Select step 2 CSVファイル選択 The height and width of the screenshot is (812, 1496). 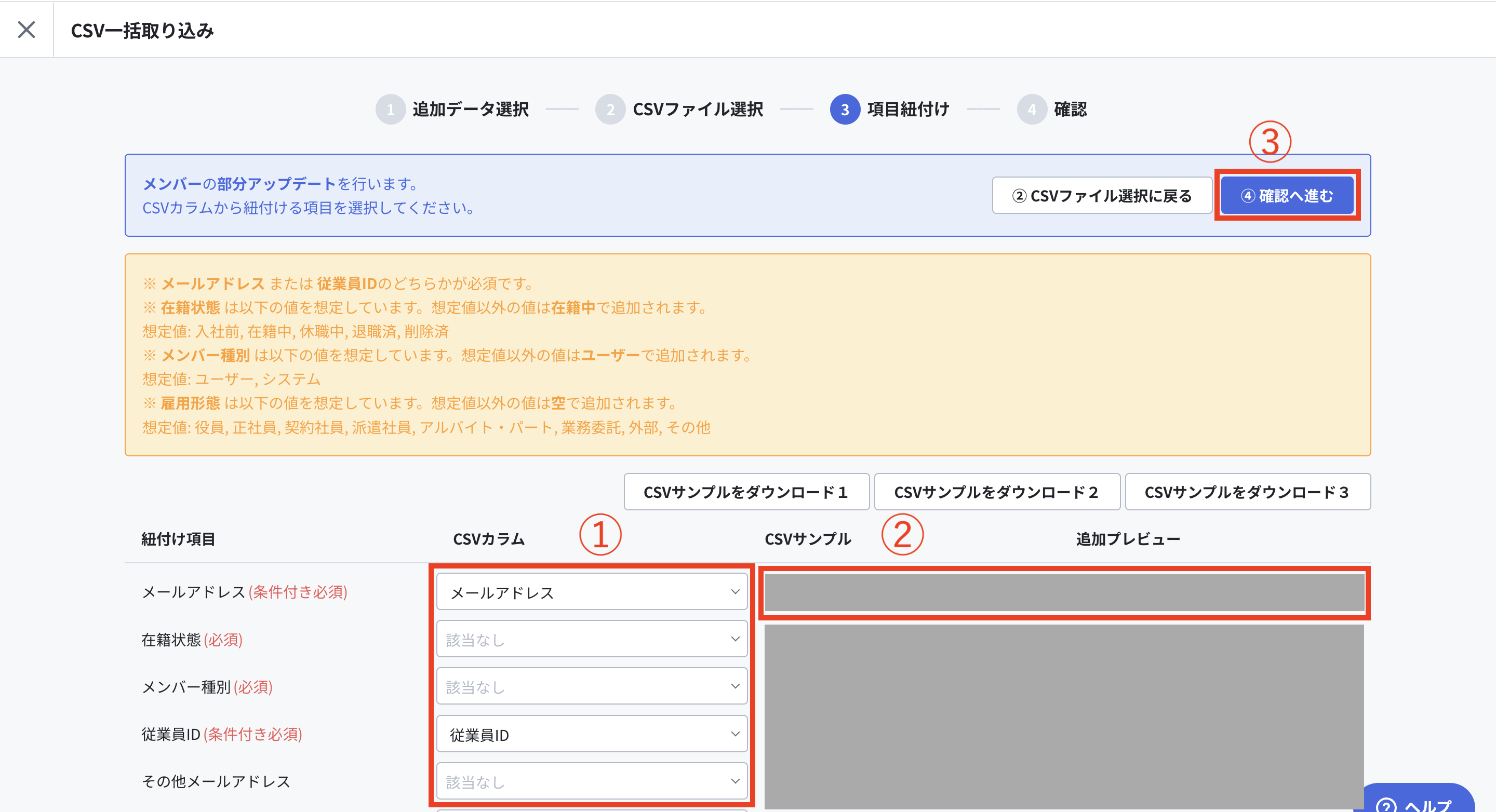click(x=679, y=109)
